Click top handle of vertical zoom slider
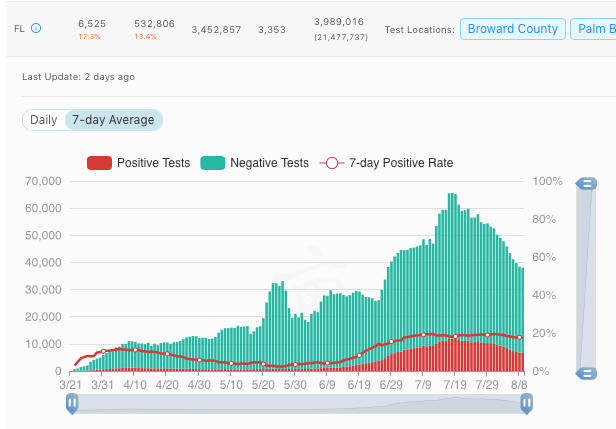616x429 pixels. [x=587, y=183]
